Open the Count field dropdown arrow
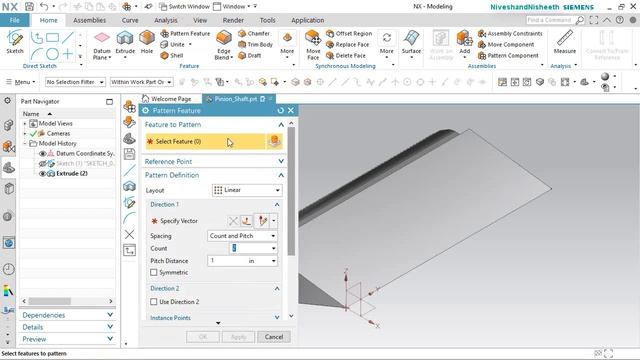Image resolution: width=640 pixels, height=360 pixels. 273,248
